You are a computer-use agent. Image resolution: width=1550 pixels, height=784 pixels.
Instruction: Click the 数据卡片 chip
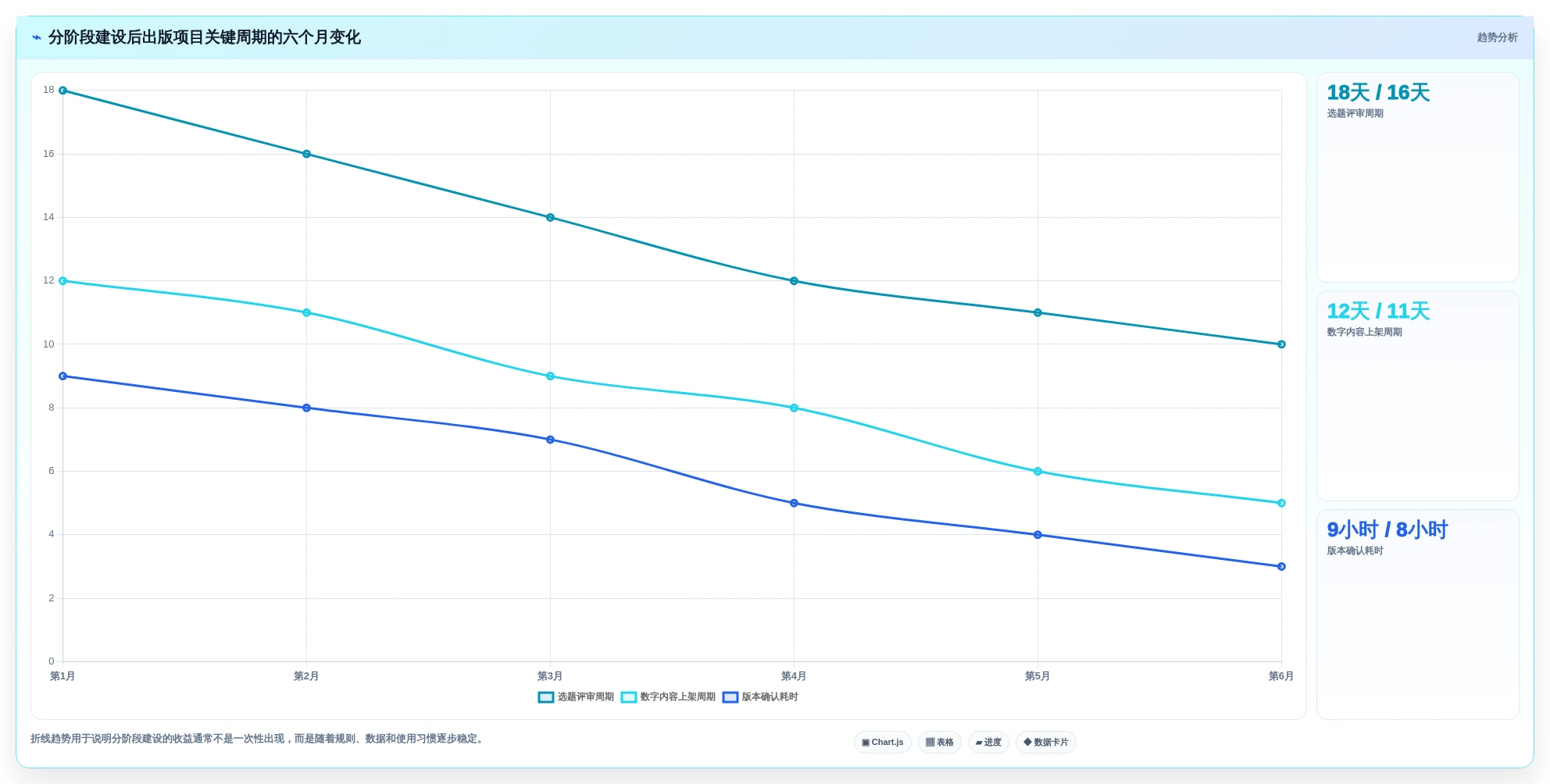point(1046,743)
